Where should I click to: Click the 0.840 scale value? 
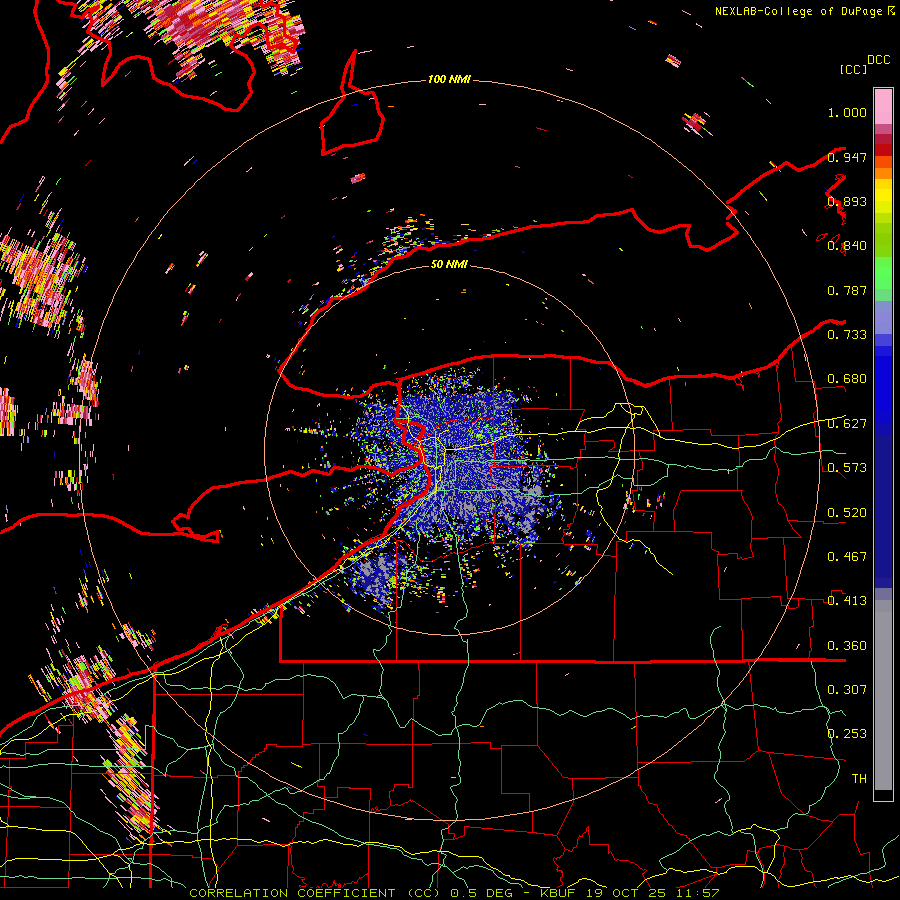(847, 246)
